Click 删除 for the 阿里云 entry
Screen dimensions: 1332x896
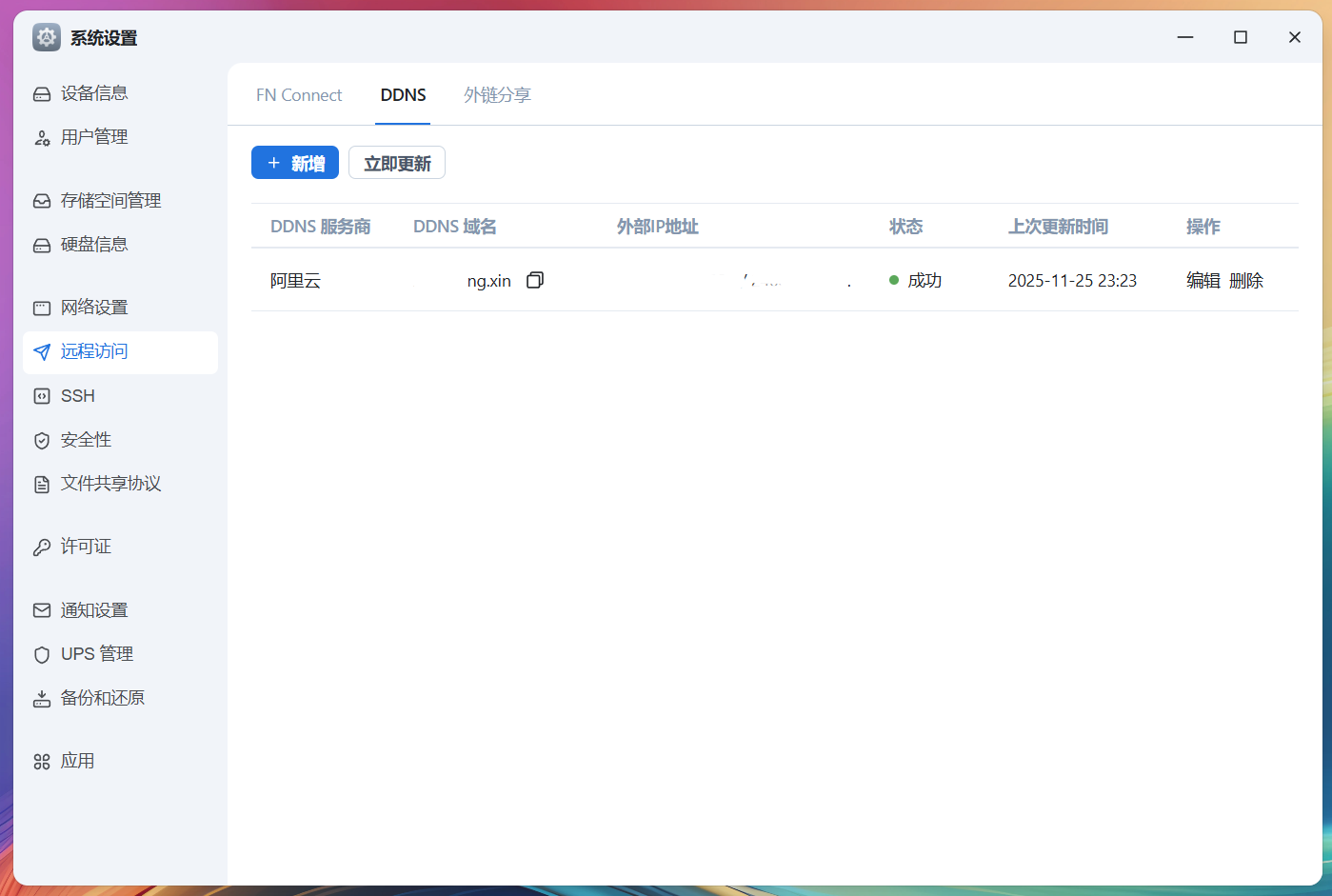1246,280
